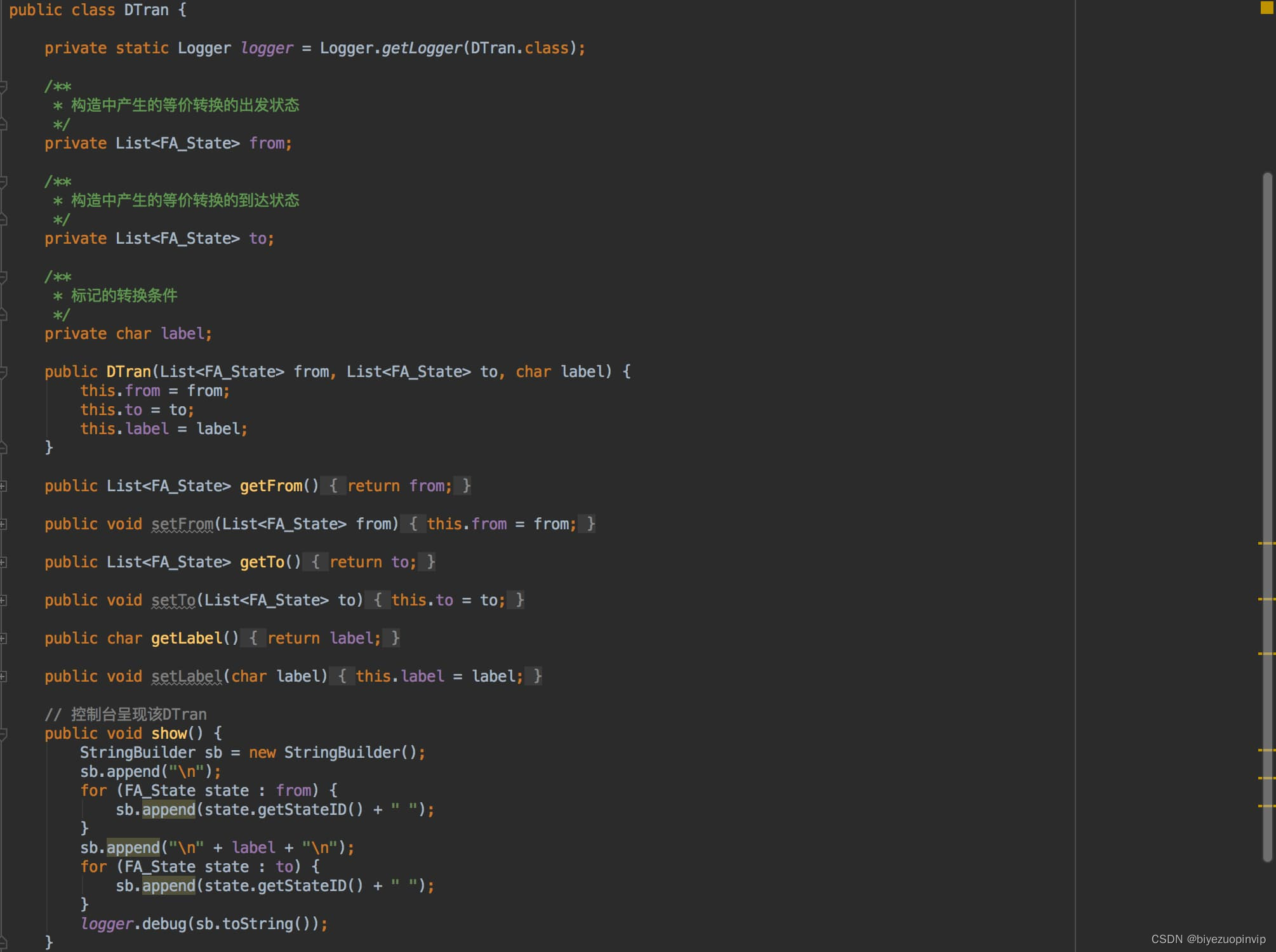Collapse the label Javadoc comment fold marker
This screenshot has height=952, width=1276.
pos(3,277)
